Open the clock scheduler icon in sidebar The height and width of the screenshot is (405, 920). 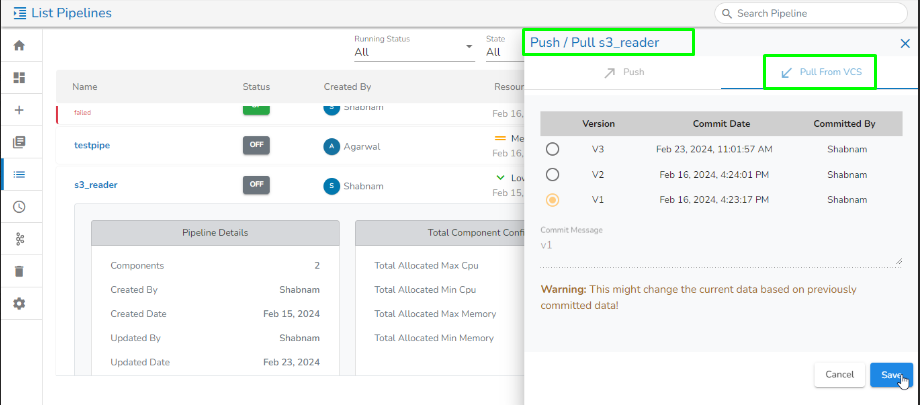coord(19,207)
